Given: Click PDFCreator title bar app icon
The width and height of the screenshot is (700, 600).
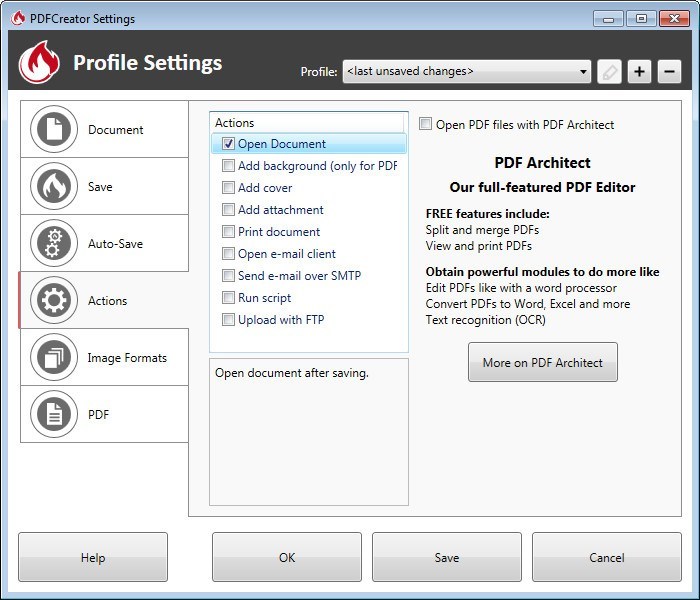Looking at the screenshot, I should [x=18, y=18].
